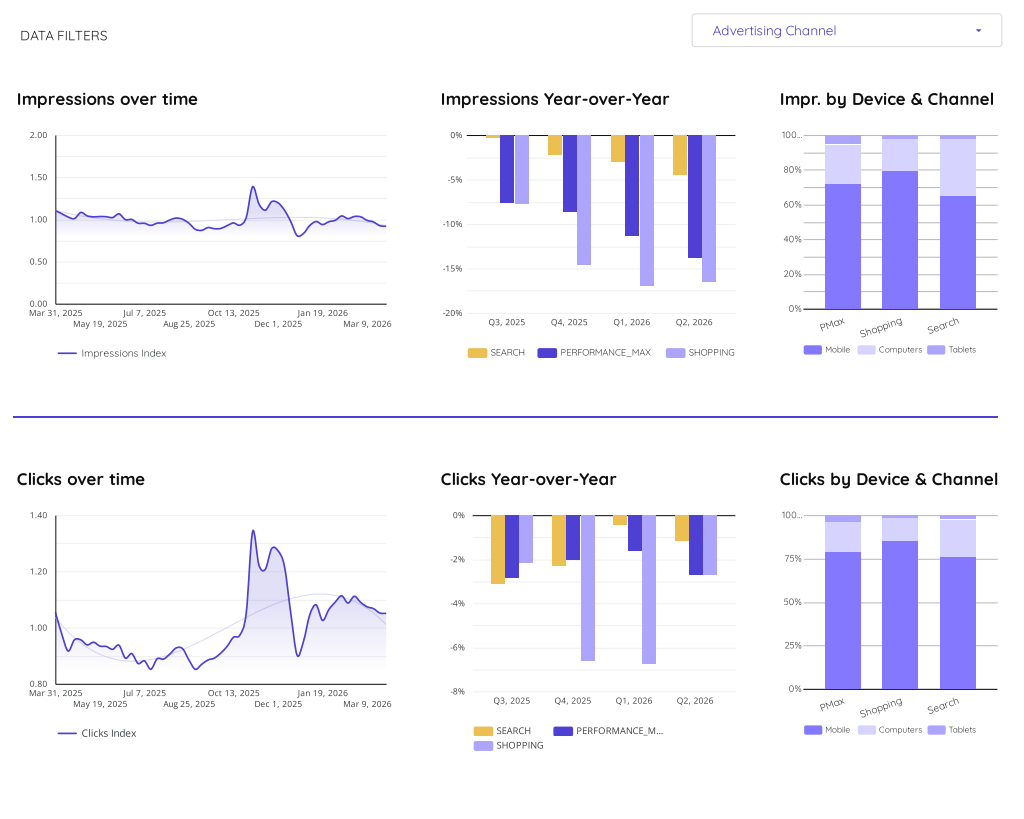This screenshot has width=1024, height=819.
Task: Click the Search Computers segment in impressions chart
Action: point(957,167)
